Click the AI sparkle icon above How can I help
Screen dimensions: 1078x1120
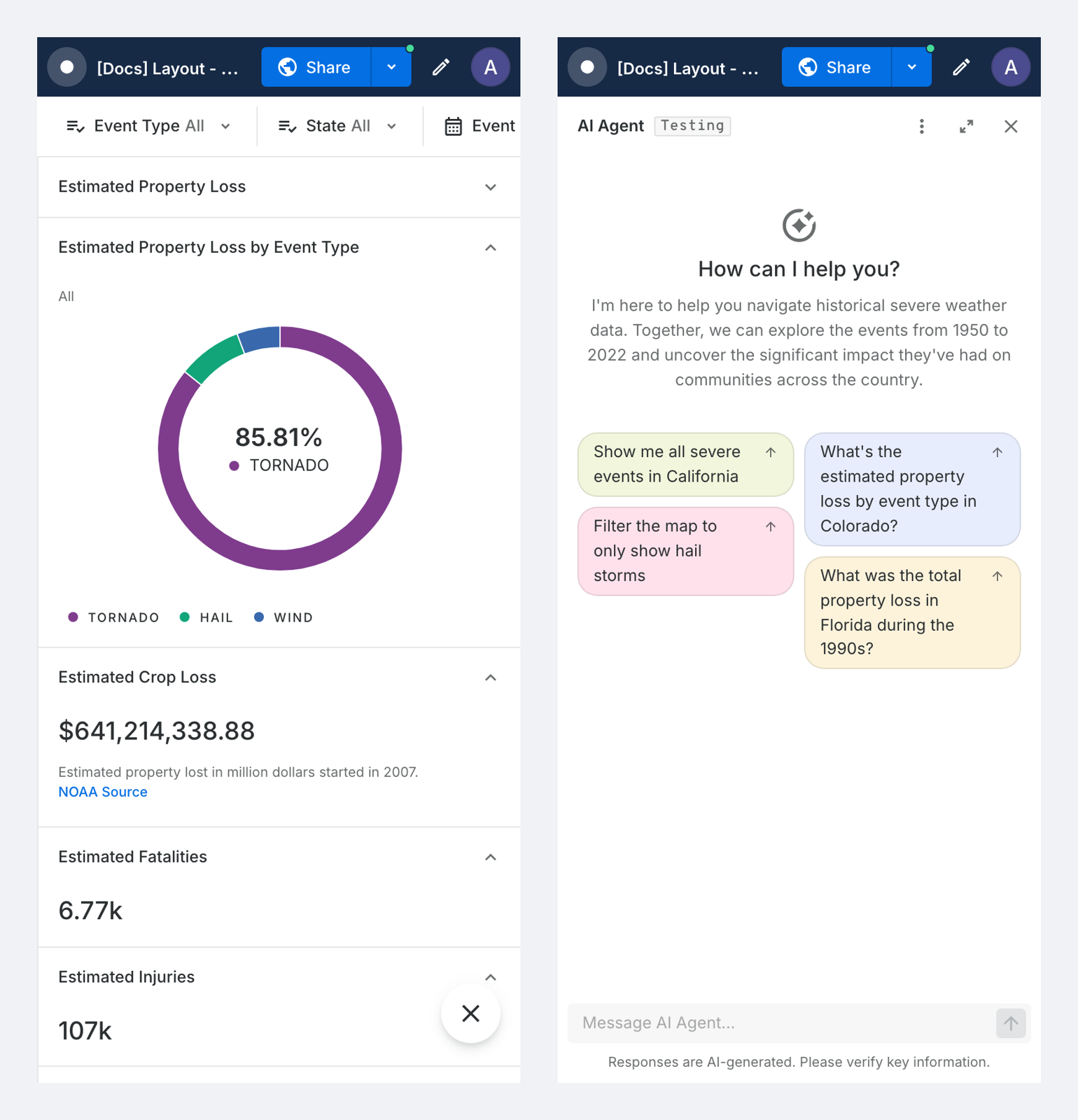(x=799, y=225)
